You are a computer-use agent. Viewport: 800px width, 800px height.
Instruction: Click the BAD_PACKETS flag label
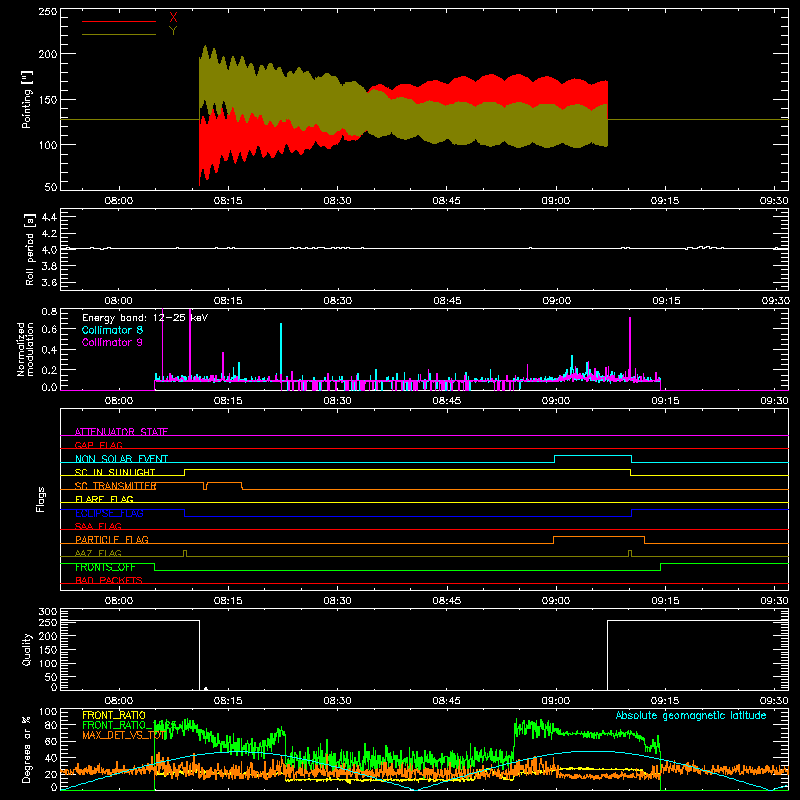pyautogui.click(x=109, y=580)
